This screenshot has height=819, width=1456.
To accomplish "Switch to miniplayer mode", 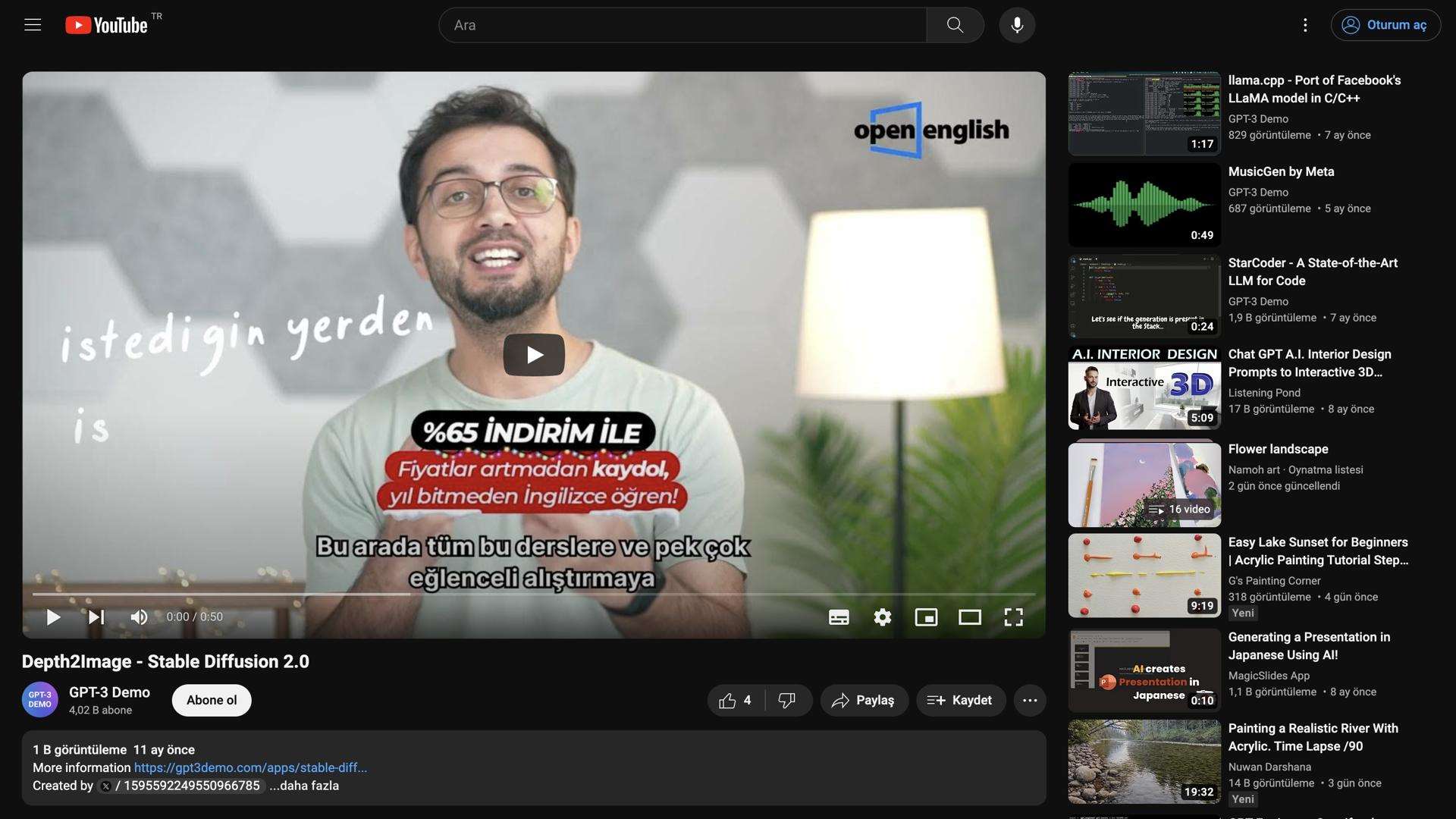I will (x=926, y=617).
